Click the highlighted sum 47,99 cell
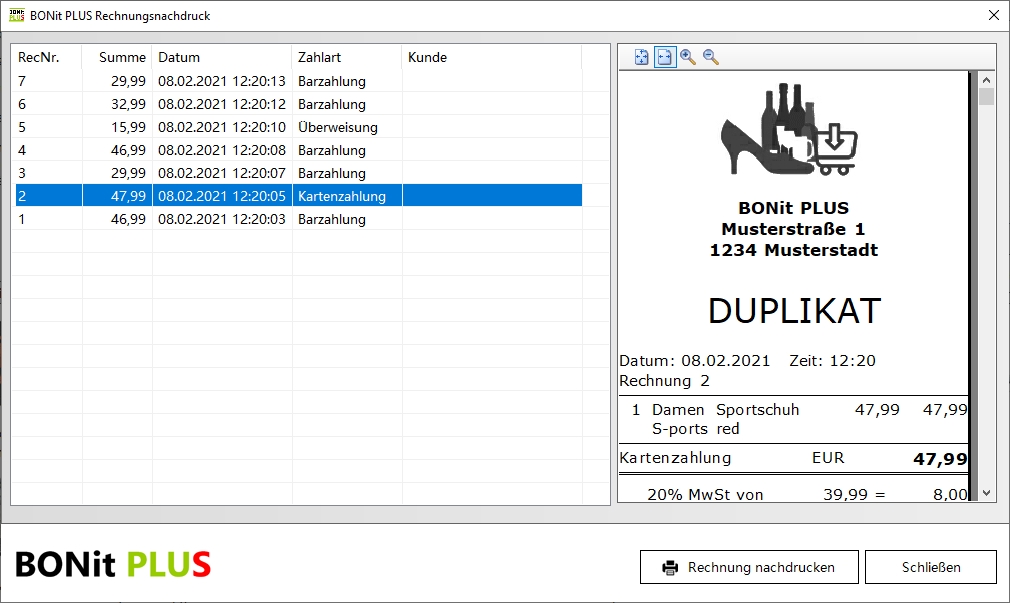This screenshot has width=1010, height=603. [117, 196]
